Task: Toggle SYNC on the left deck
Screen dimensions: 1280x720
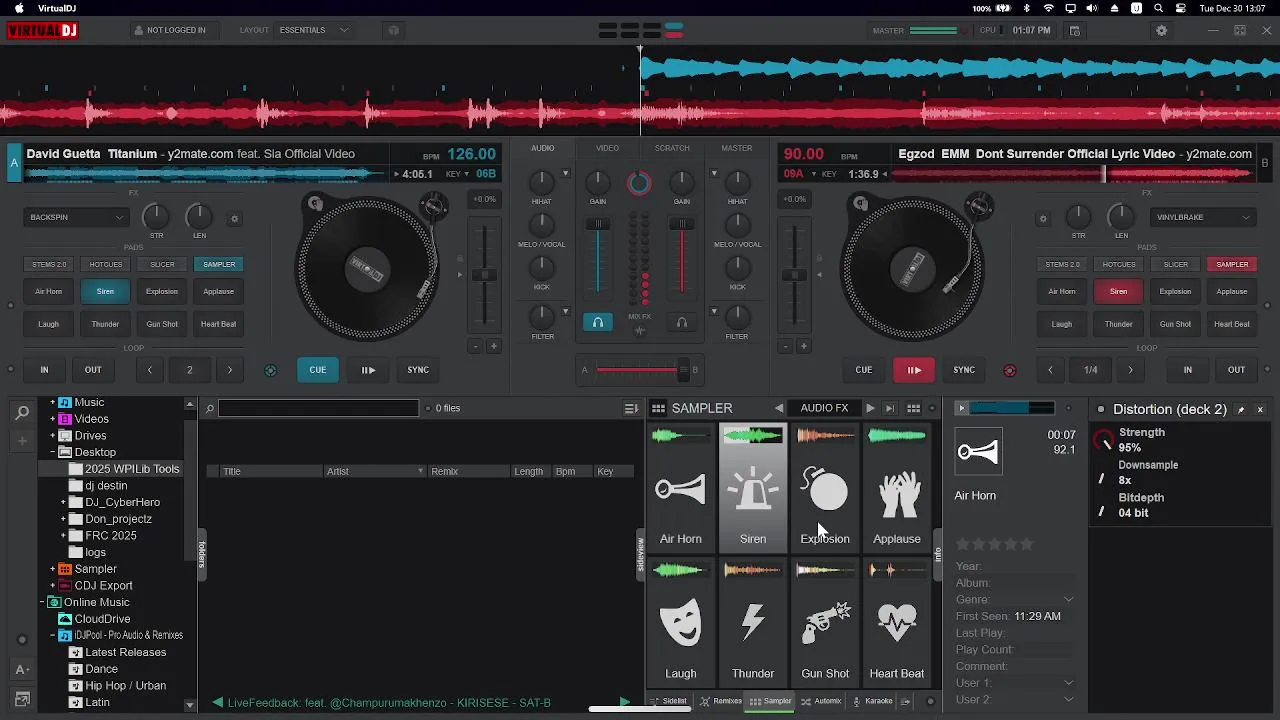Action: pos(418,370)
